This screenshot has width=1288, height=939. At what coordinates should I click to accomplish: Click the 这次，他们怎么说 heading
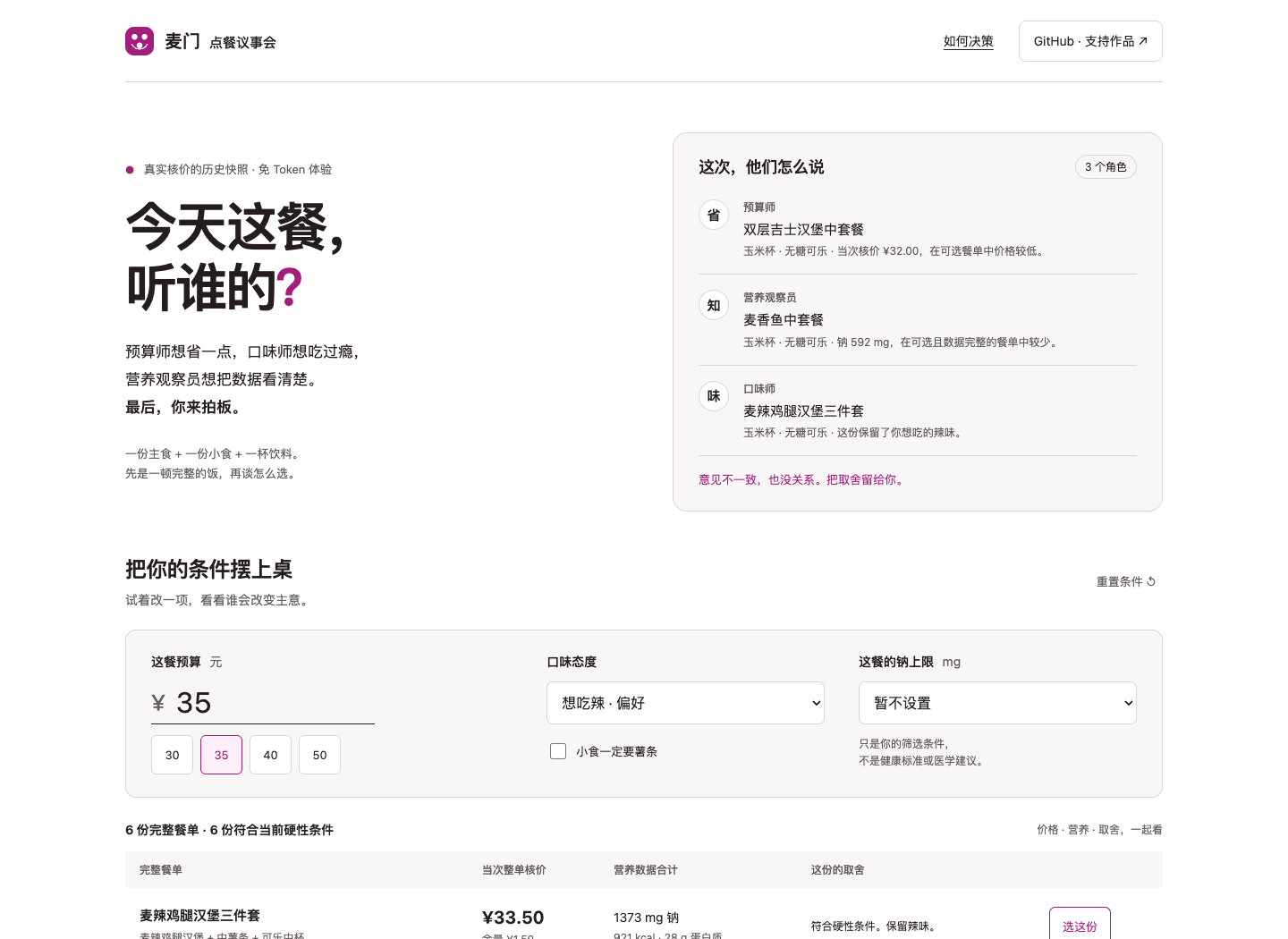[x=761, y=167]
